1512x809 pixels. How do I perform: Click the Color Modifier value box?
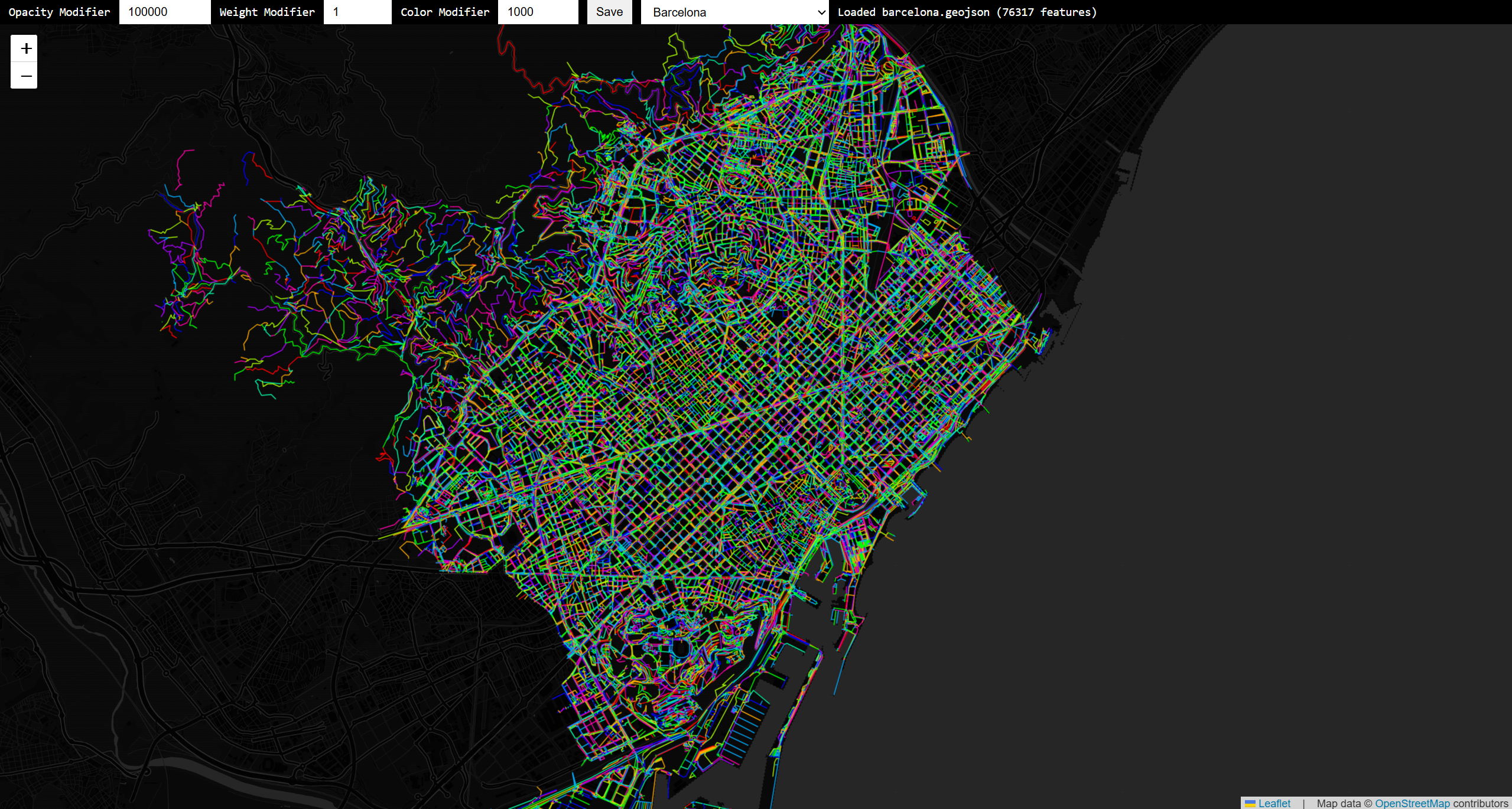(538, 12)
